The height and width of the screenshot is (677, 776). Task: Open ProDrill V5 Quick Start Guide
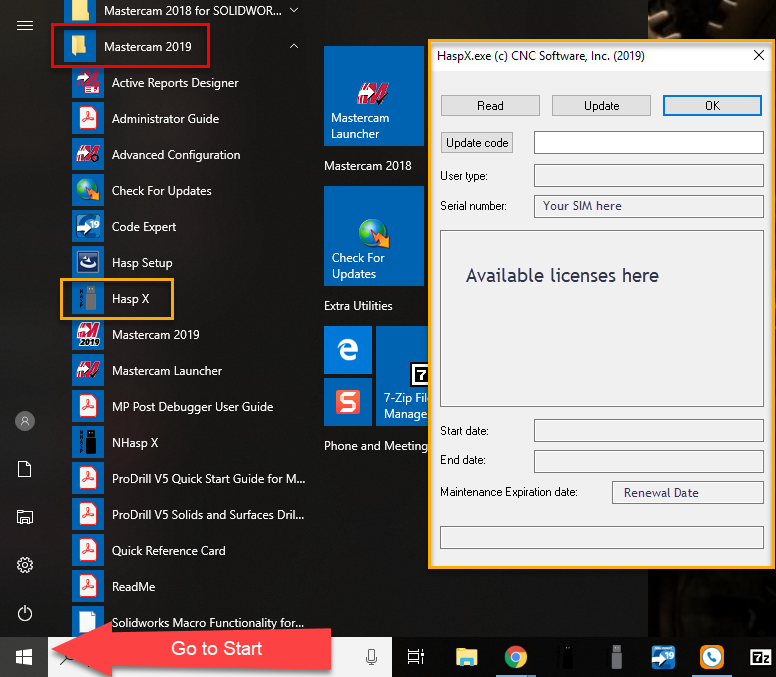tap(188, 479)
